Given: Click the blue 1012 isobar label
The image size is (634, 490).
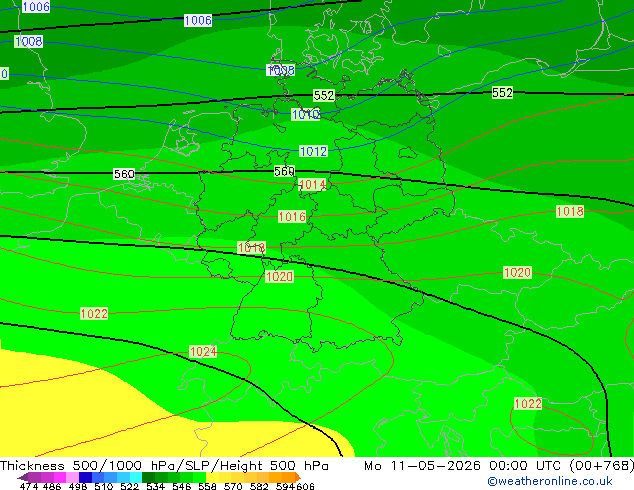Looking at the screenshot, I should click(313, 151).
